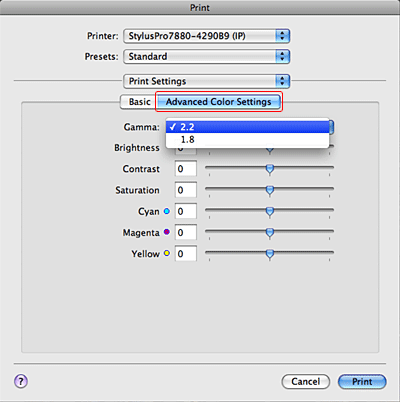Cancel the print dialog
Image resolution: width=400 pixels, height=402 pixels.
click(306, 381)
